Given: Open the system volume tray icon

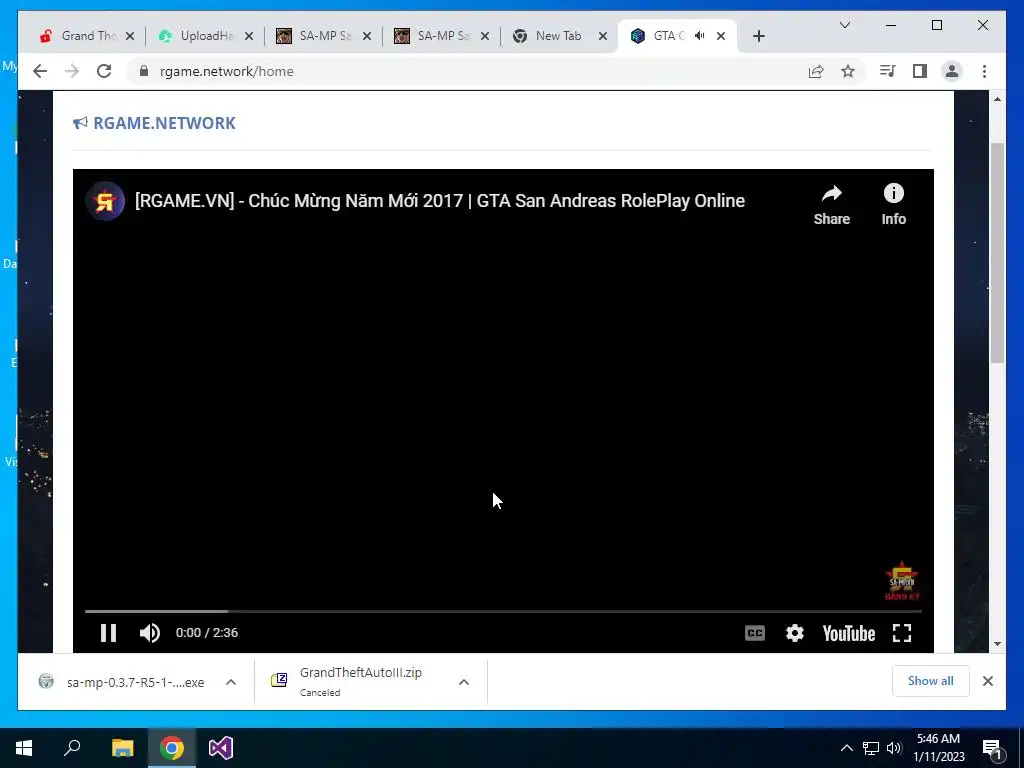Looking at the screenshot, I should (x=894, y=748).
